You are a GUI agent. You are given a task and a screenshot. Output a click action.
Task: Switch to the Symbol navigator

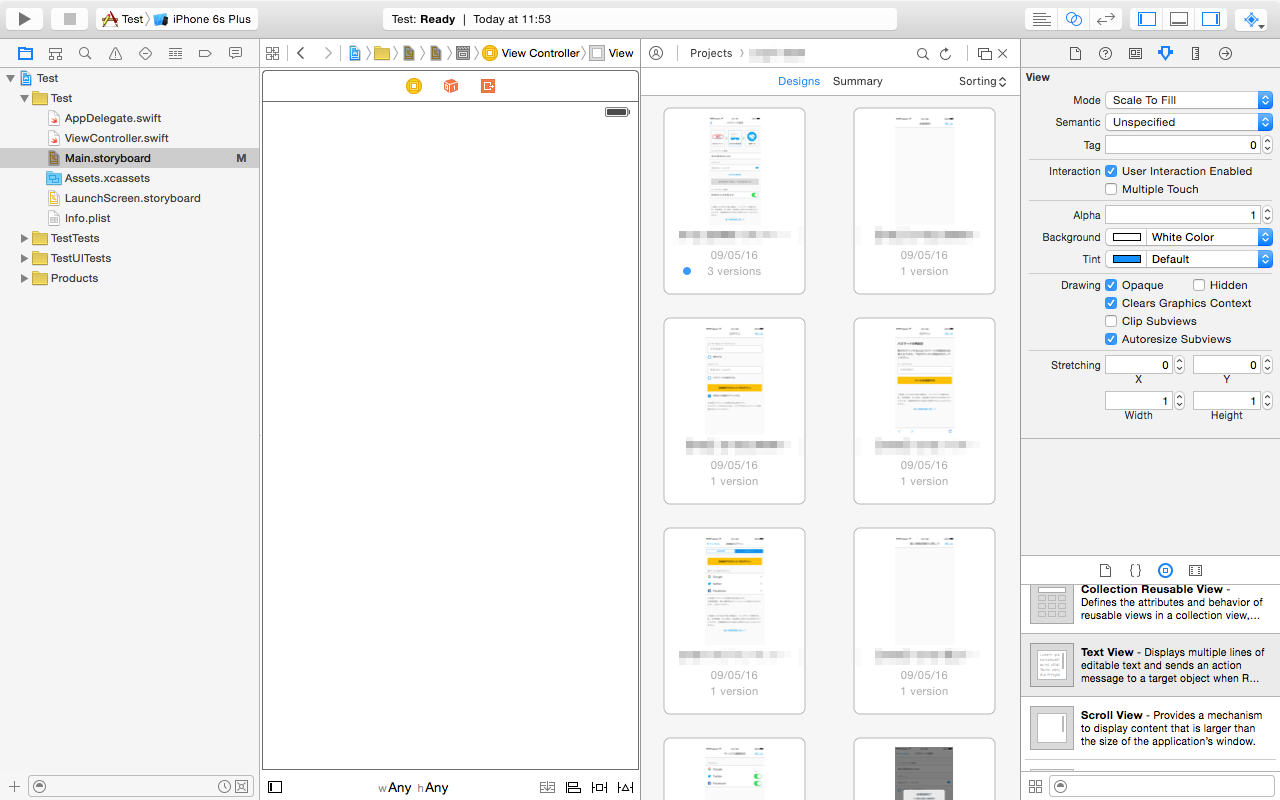55,53
